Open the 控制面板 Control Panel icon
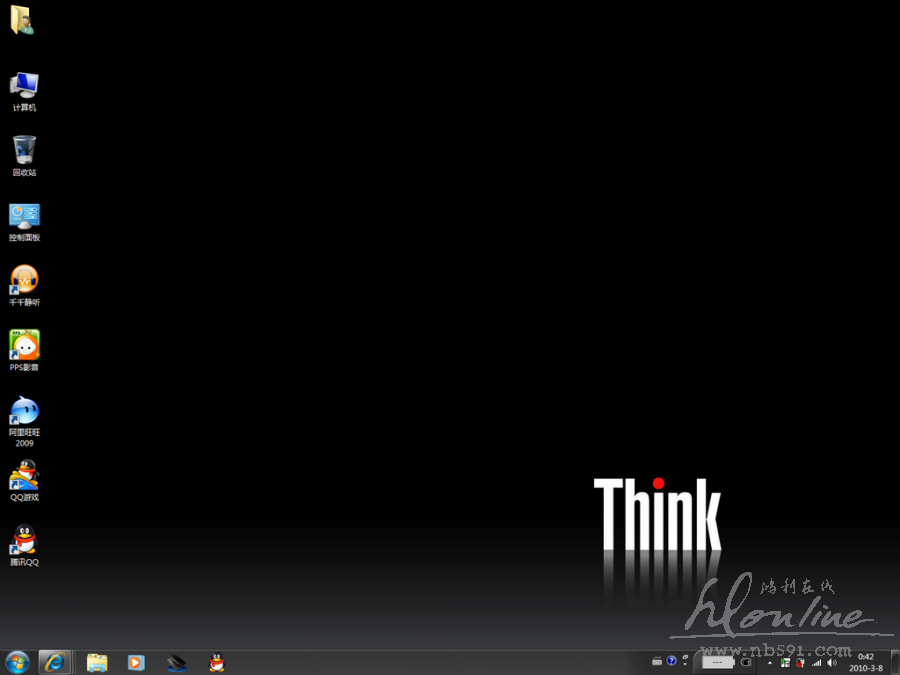900x675 pixels. click(24, 222)
